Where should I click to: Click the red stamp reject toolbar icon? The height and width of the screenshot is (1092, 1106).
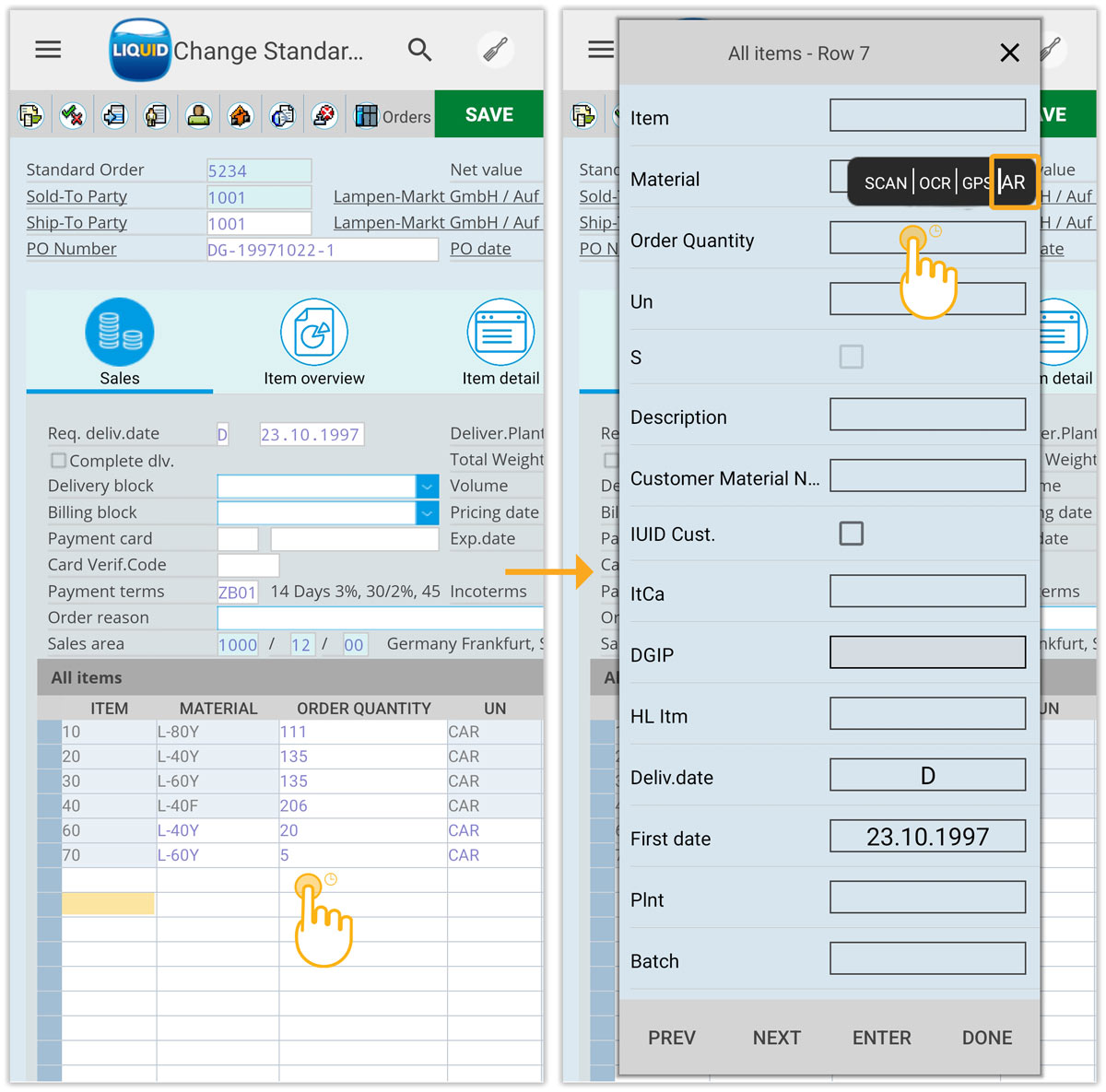pyautogui.click(x=324, y=115)
